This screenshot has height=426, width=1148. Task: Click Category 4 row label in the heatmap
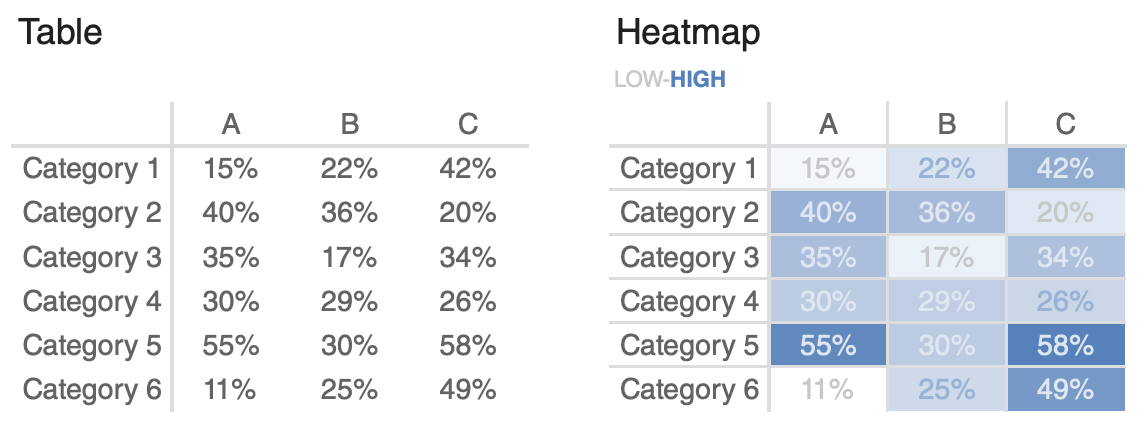coord(689,301)
